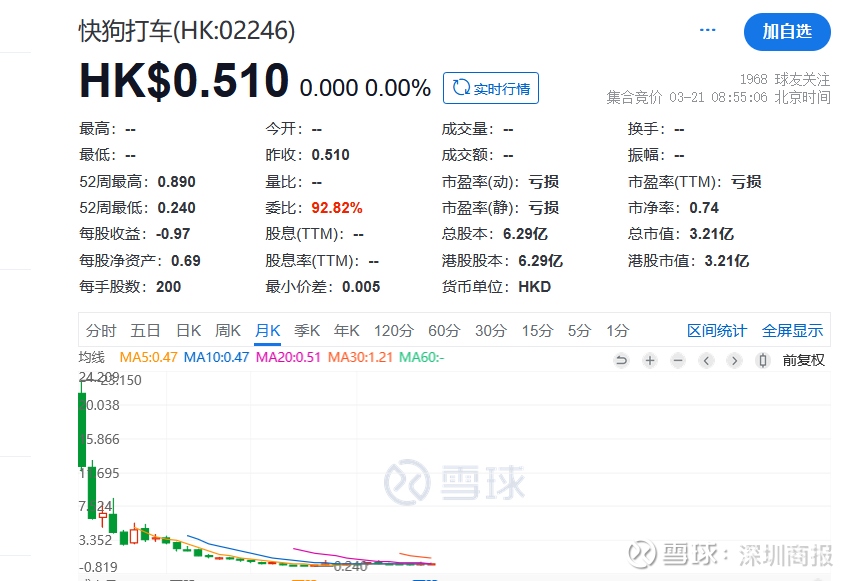Click the 加自选 button
Image resolution: width=858 pixels, height=581 pixels.
point(787,32)
